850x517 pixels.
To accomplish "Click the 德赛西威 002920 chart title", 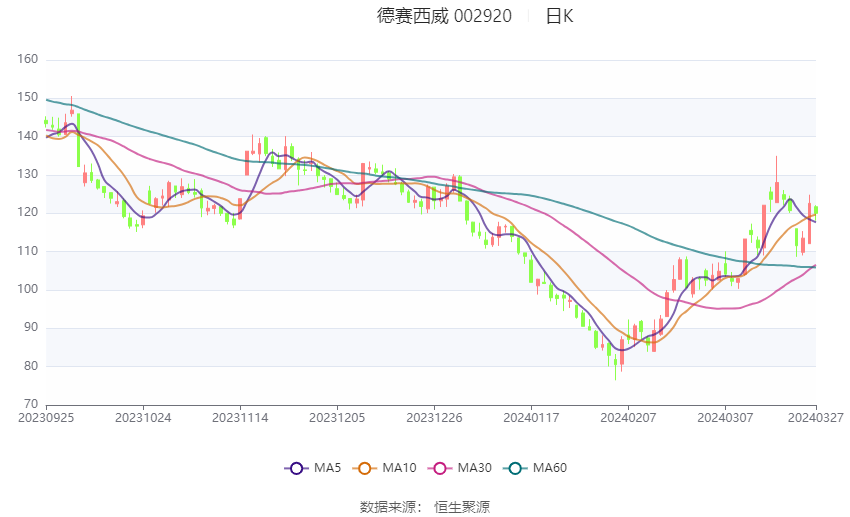I will [x=444, y=16].
